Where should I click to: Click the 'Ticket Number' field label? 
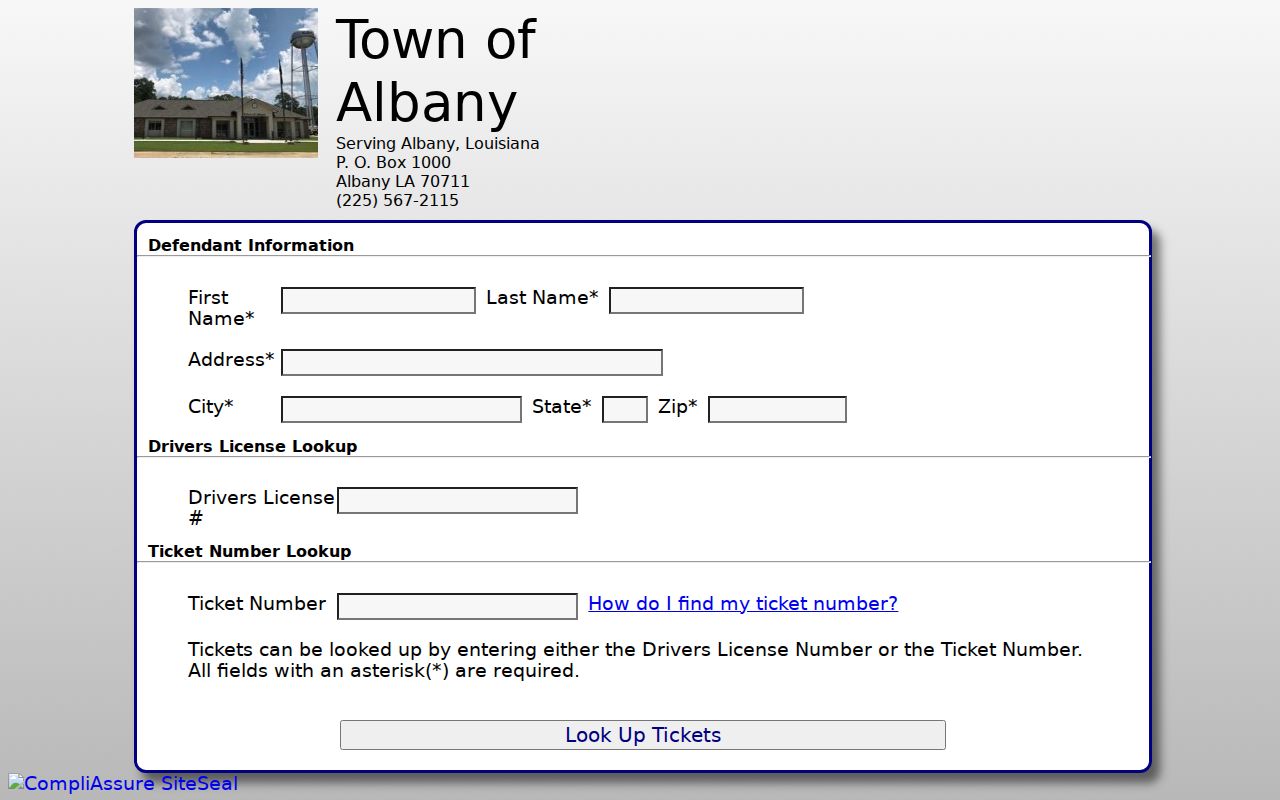pyautogui.click(x=257, y=603)
